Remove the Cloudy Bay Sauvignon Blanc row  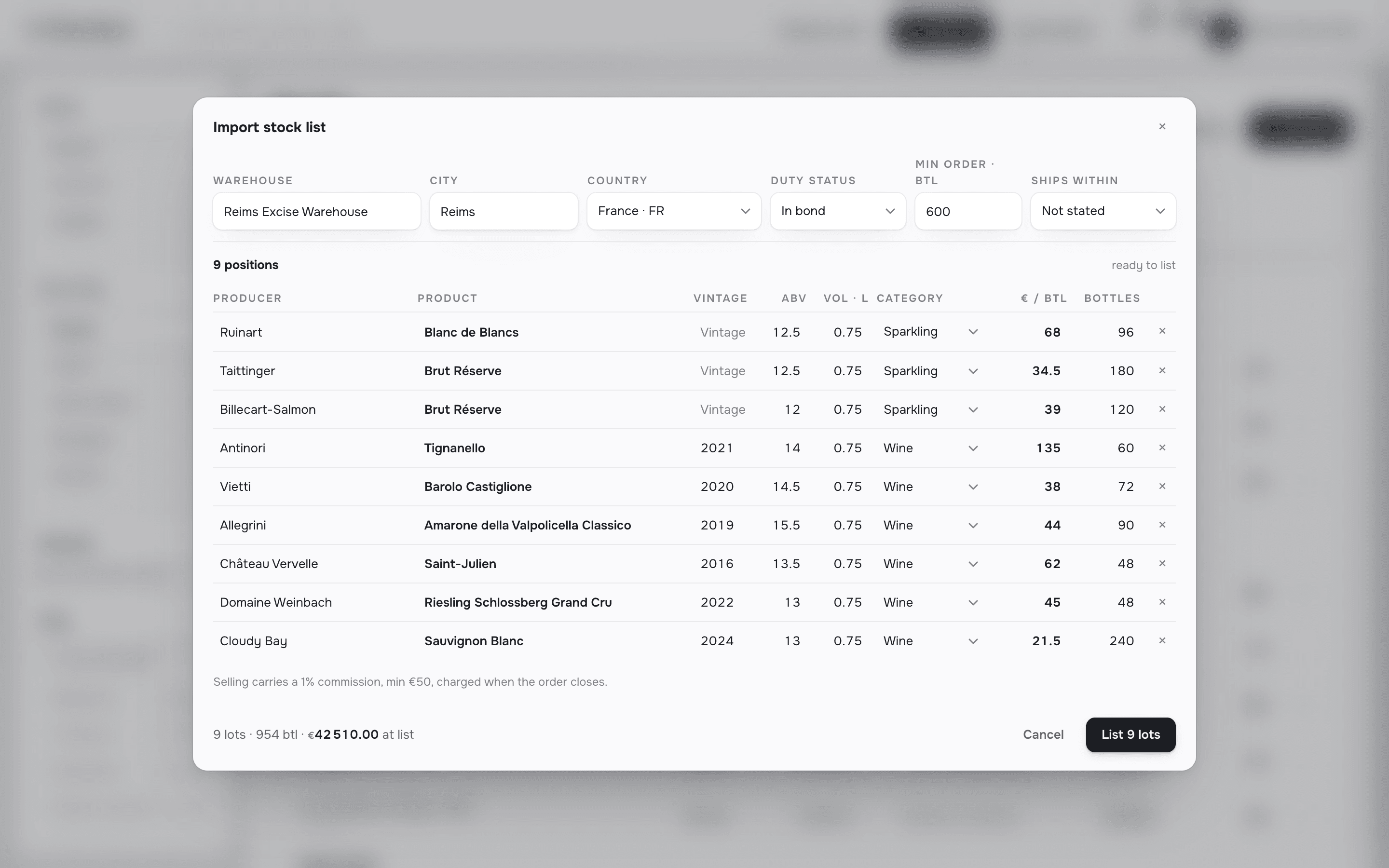coord(1162,641)
